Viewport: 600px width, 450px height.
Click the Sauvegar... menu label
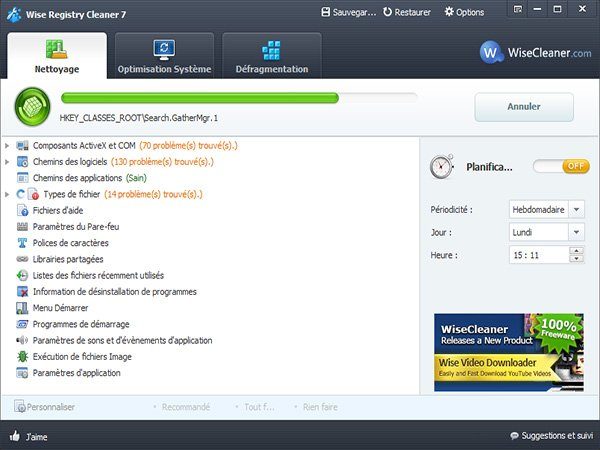[354, 13]
